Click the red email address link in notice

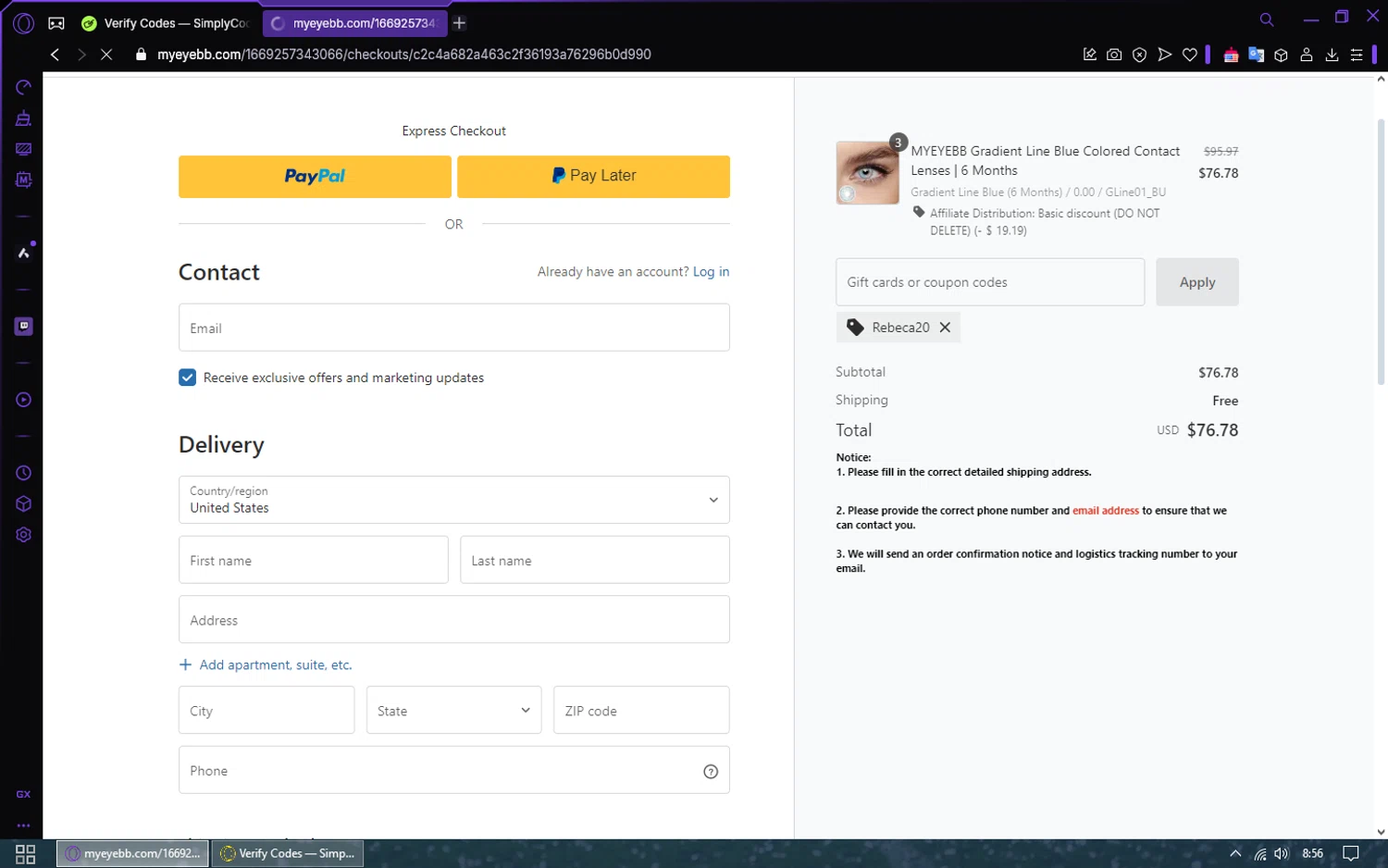coord(1105,511)
